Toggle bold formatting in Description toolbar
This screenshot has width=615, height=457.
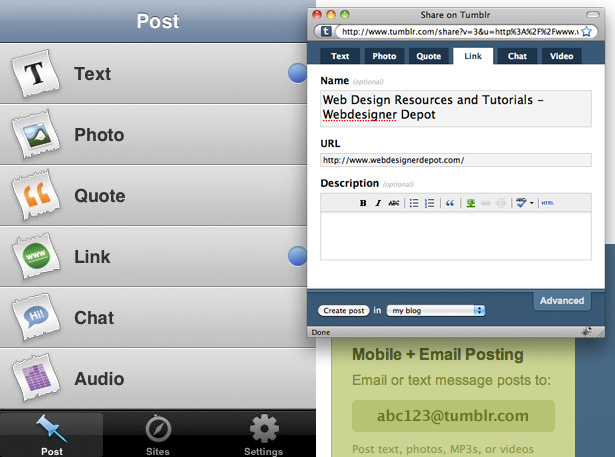pyautogui.click(x=363, y=203)
